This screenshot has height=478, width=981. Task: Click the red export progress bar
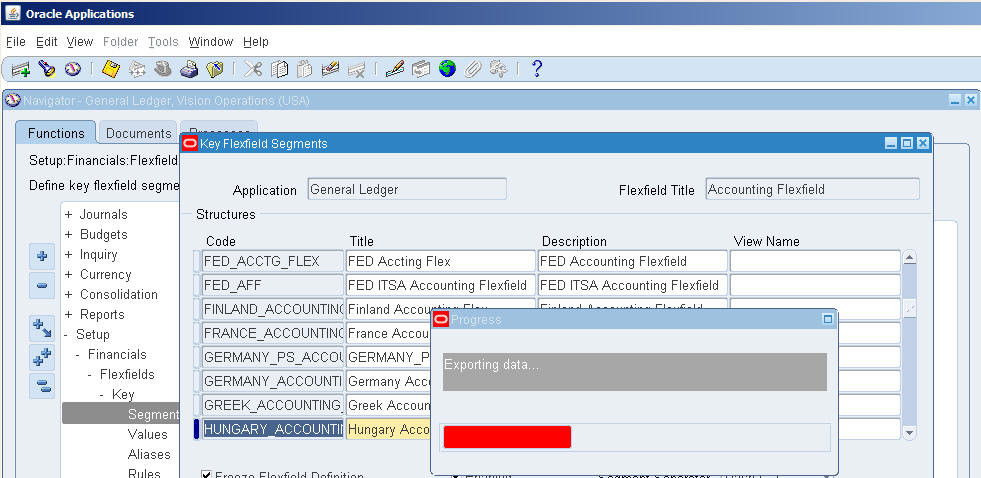pos(507,437)
